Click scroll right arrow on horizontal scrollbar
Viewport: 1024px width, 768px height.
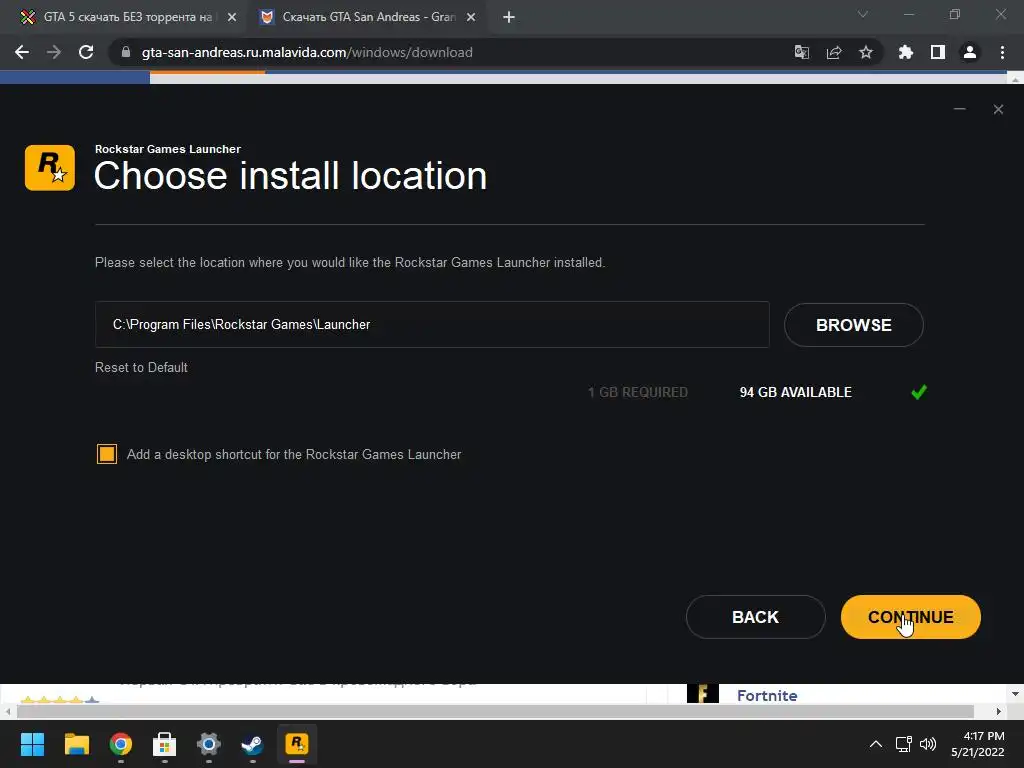pos(998,711)
